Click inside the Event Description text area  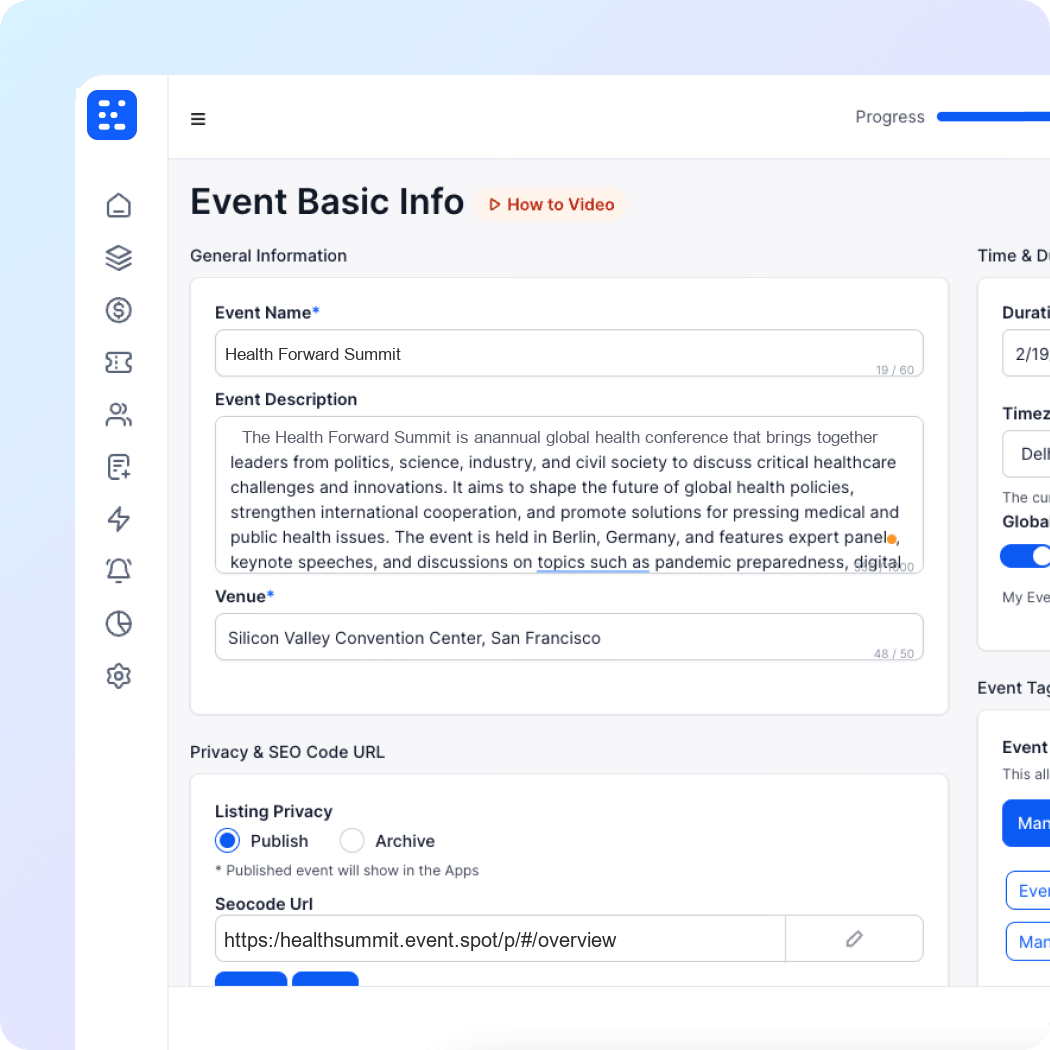[x=569, y=495]
